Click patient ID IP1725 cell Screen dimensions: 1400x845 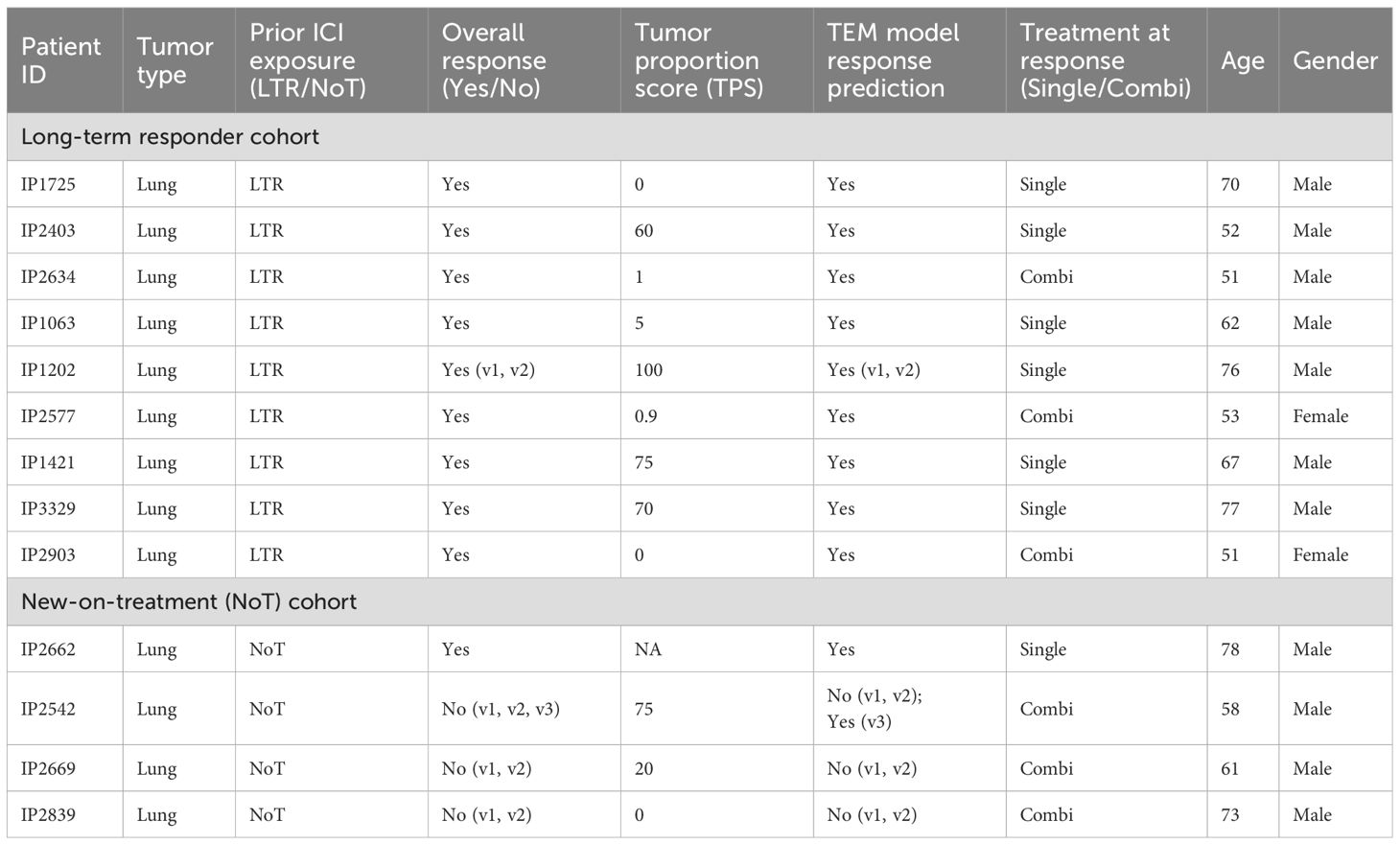[48, 184]
